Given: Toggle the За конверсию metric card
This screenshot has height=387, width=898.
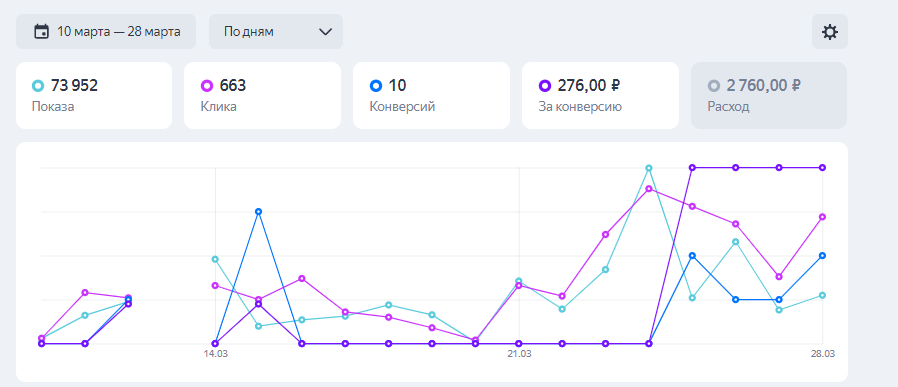Looking at the screenshot, I should click(600, 95).
